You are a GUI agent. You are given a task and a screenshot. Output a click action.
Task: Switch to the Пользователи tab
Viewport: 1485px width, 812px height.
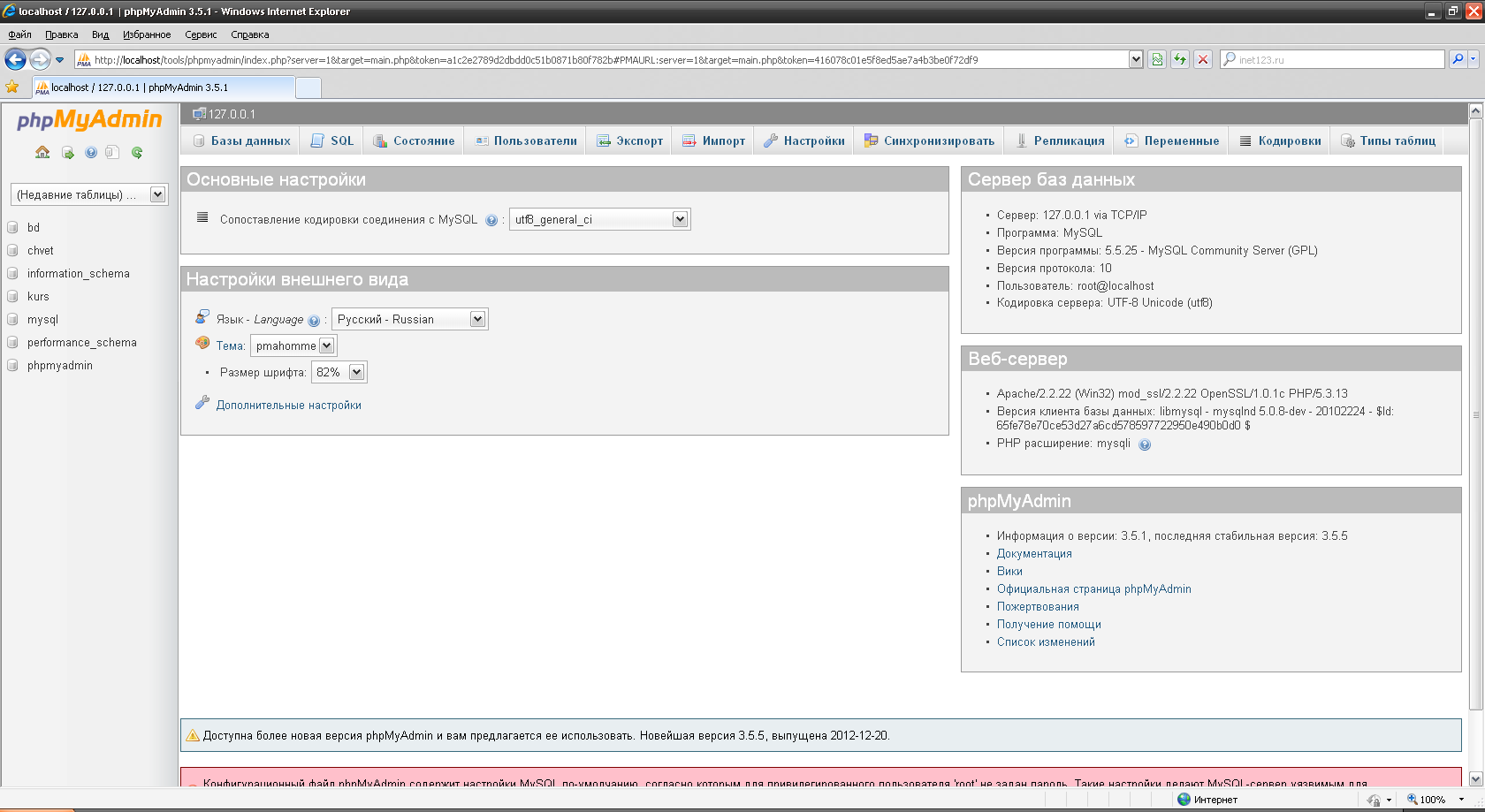click(x=526, y=140)
